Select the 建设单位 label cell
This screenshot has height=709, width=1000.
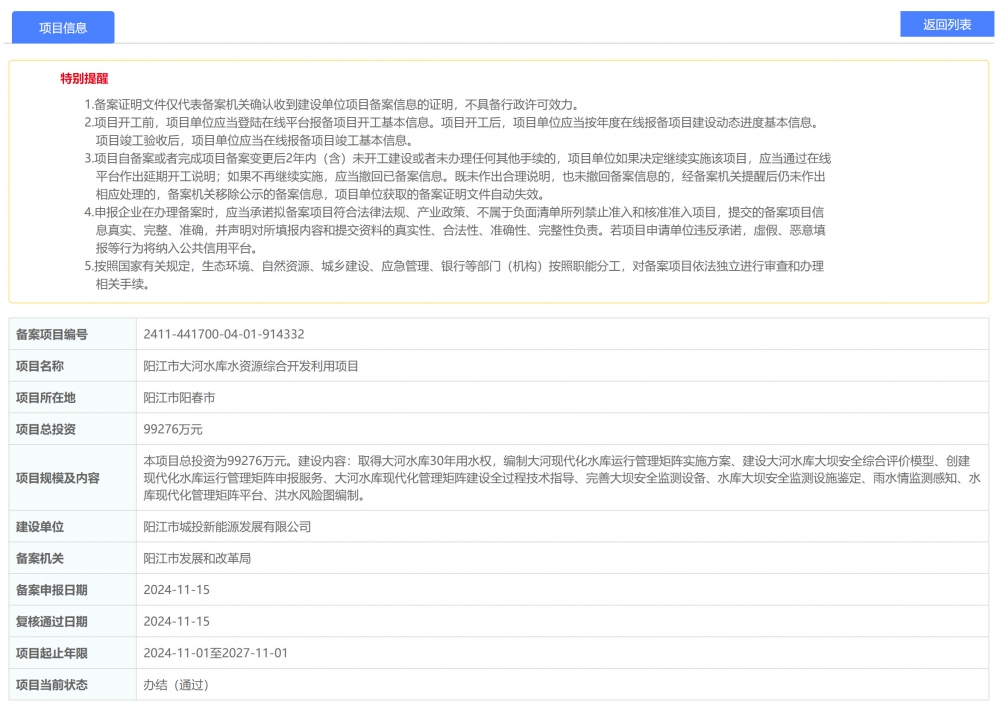coord(73,527)
